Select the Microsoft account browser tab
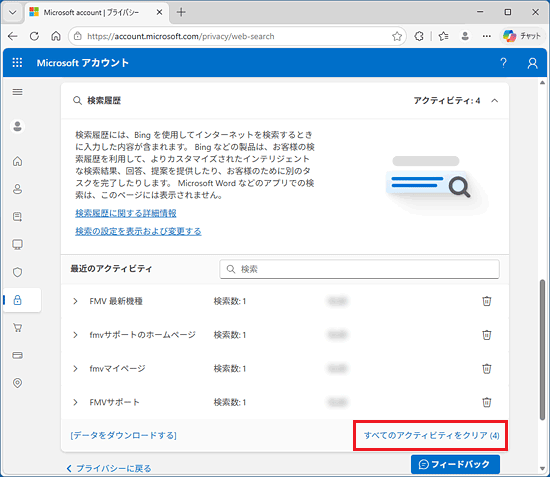Image resolution: width=550 pixels, height=477 pixels. [92, 12]
